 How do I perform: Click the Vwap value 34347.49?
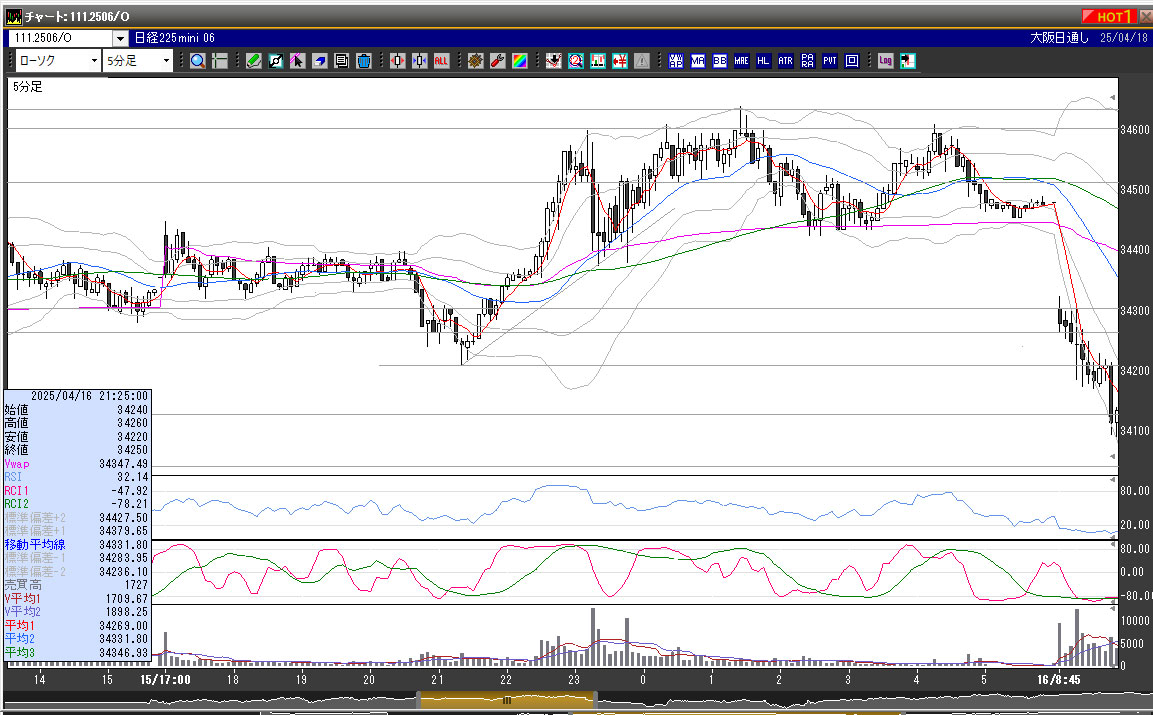point(123,463)
